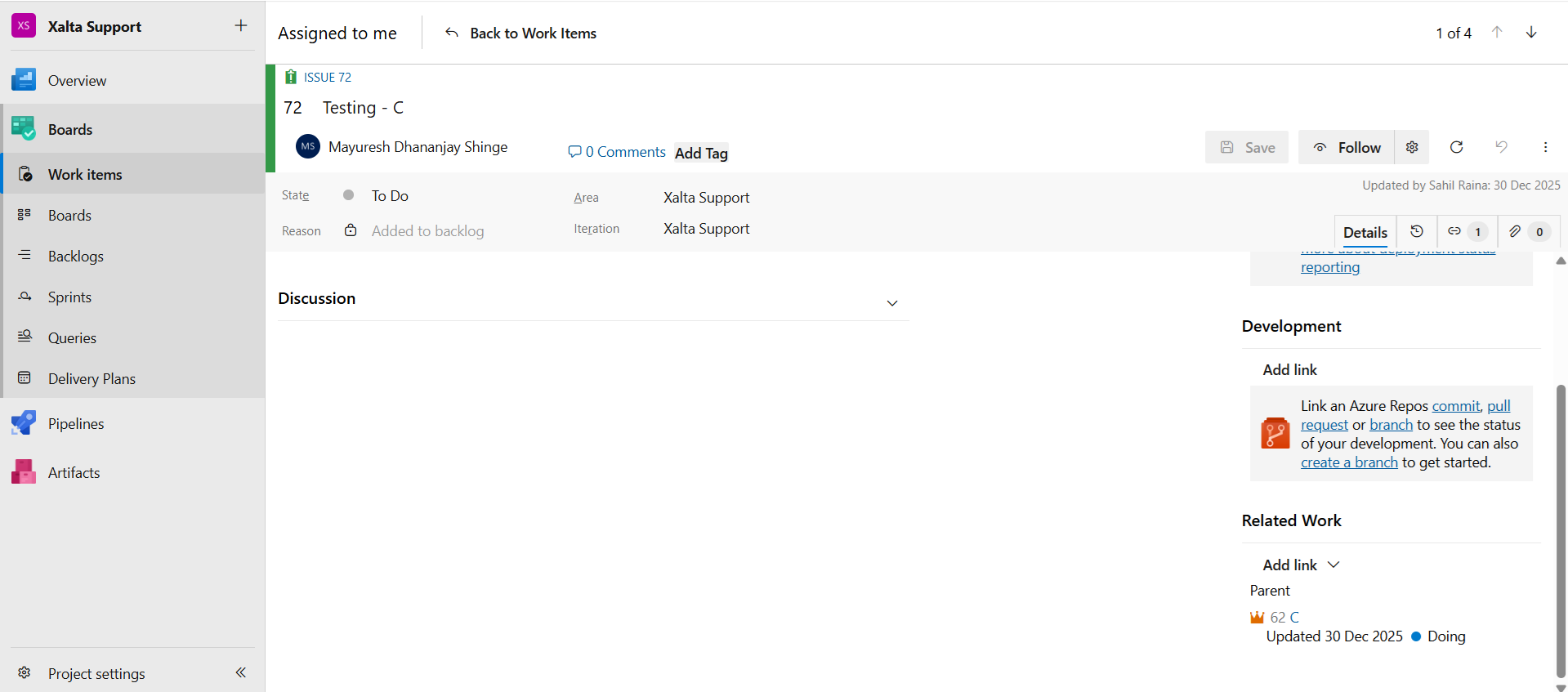This screenshot has height=692, width=1568.
Task: Click the create a branch link
Action: [x=1349, y=462]
